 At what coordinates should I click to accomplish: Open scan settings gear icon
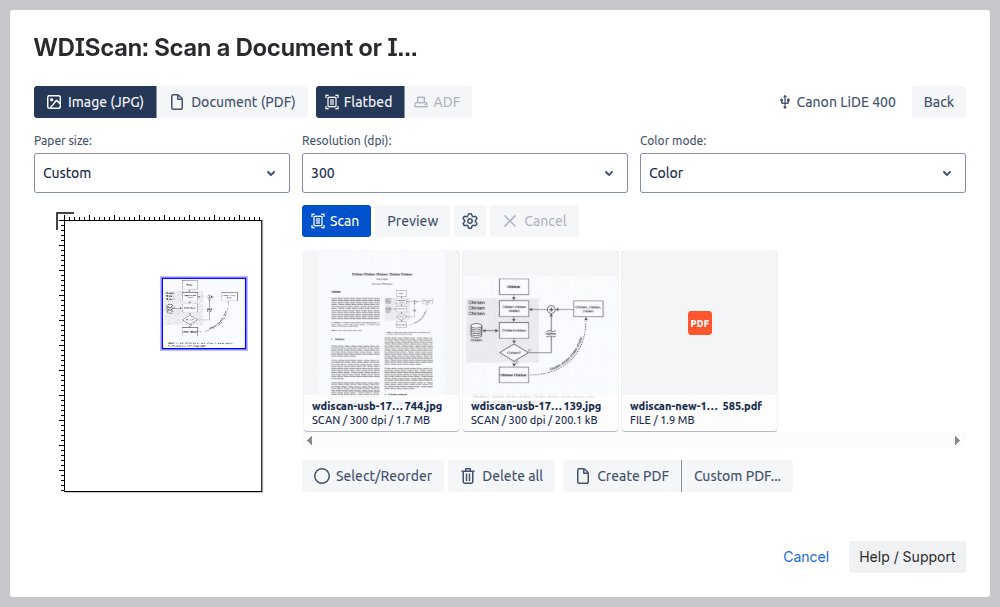click(x=470, y=221)
